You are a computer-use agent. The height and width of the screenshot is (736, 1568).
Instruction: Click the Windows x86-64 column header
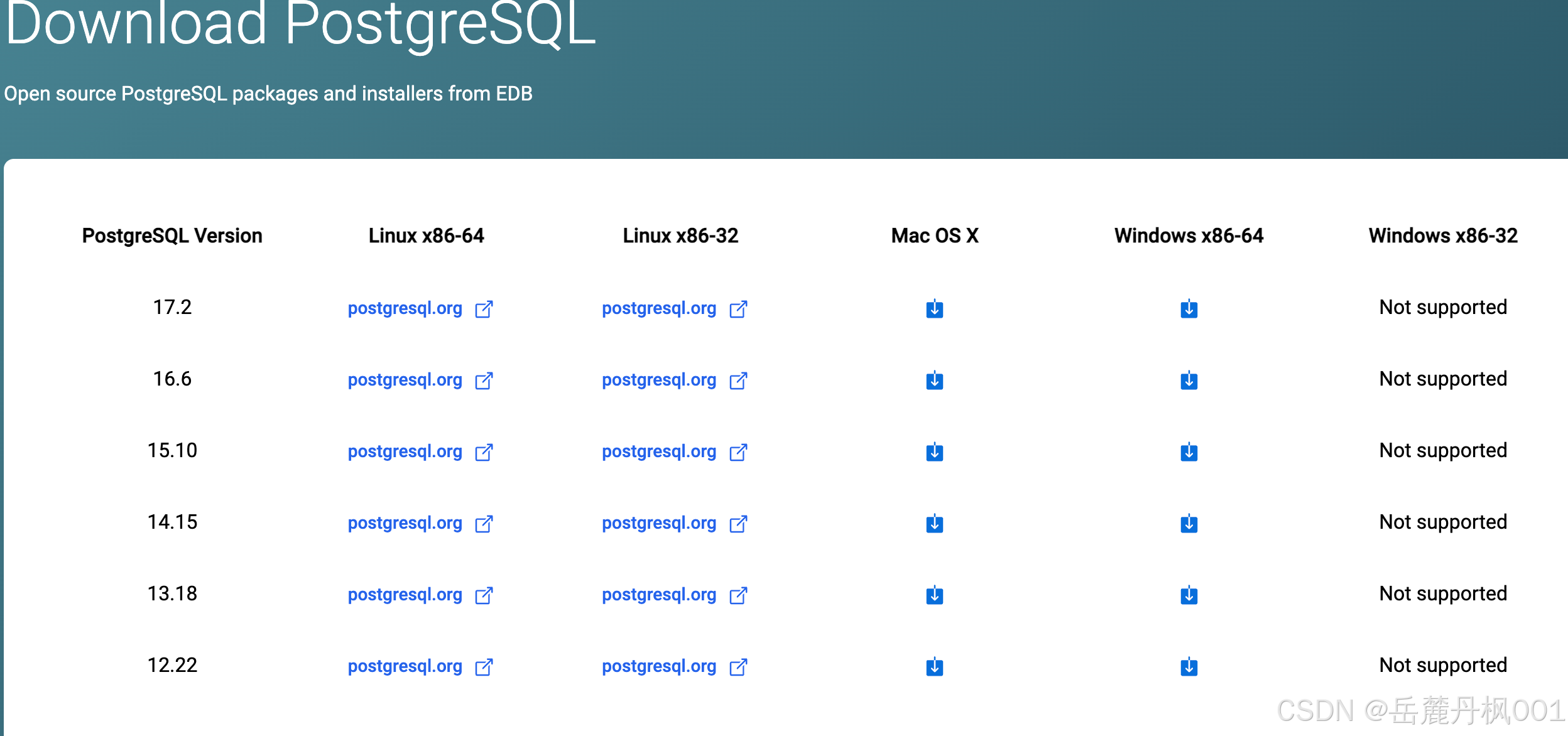(x=1189, y=235)
